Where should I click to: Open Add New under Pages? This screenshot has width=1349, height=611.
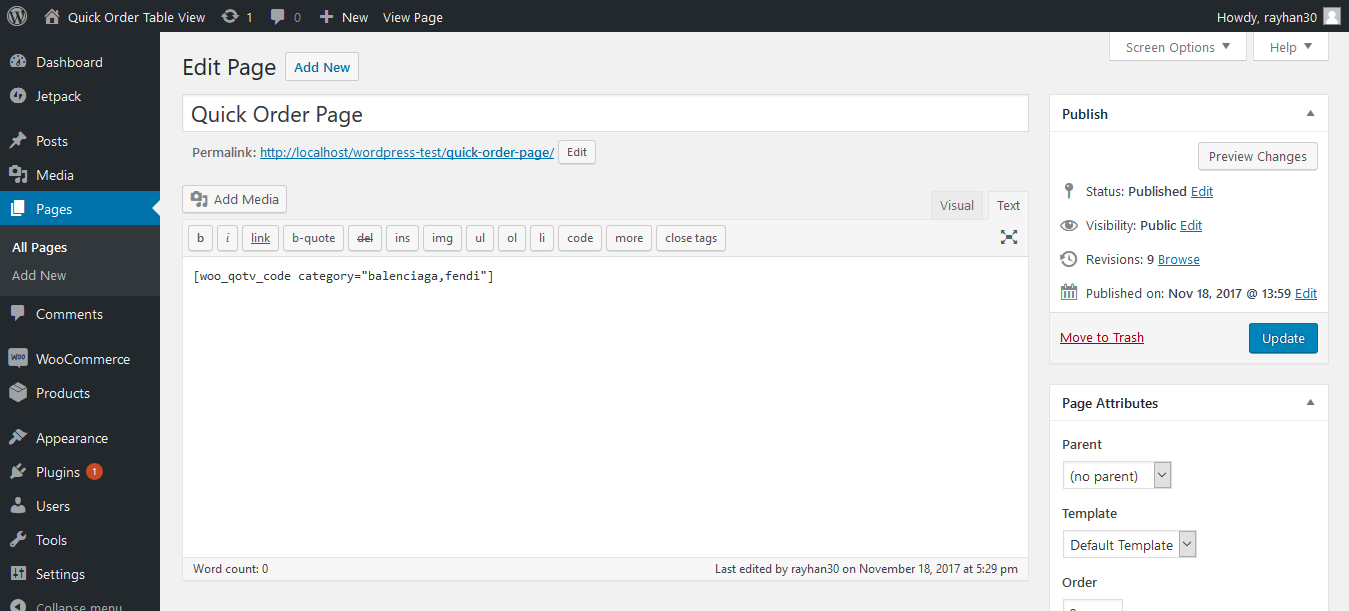tap(39, 275)
